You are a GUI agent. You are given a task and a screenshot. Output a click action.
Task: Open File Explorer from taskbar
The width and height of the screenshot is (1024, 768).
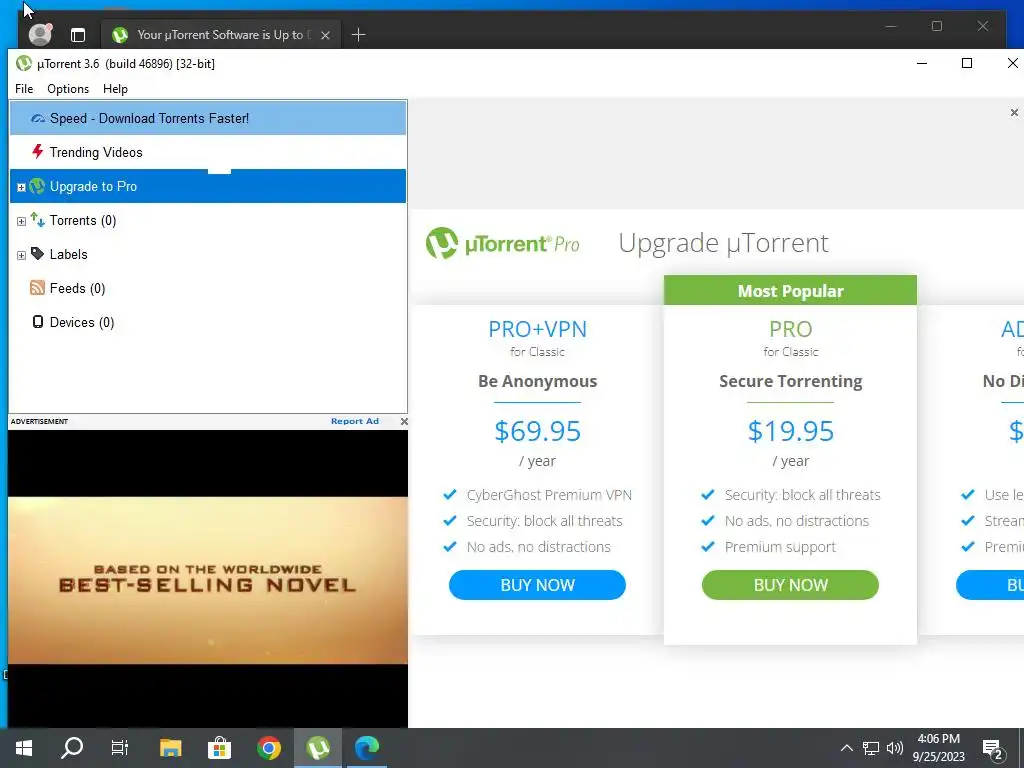pos(170,748)
